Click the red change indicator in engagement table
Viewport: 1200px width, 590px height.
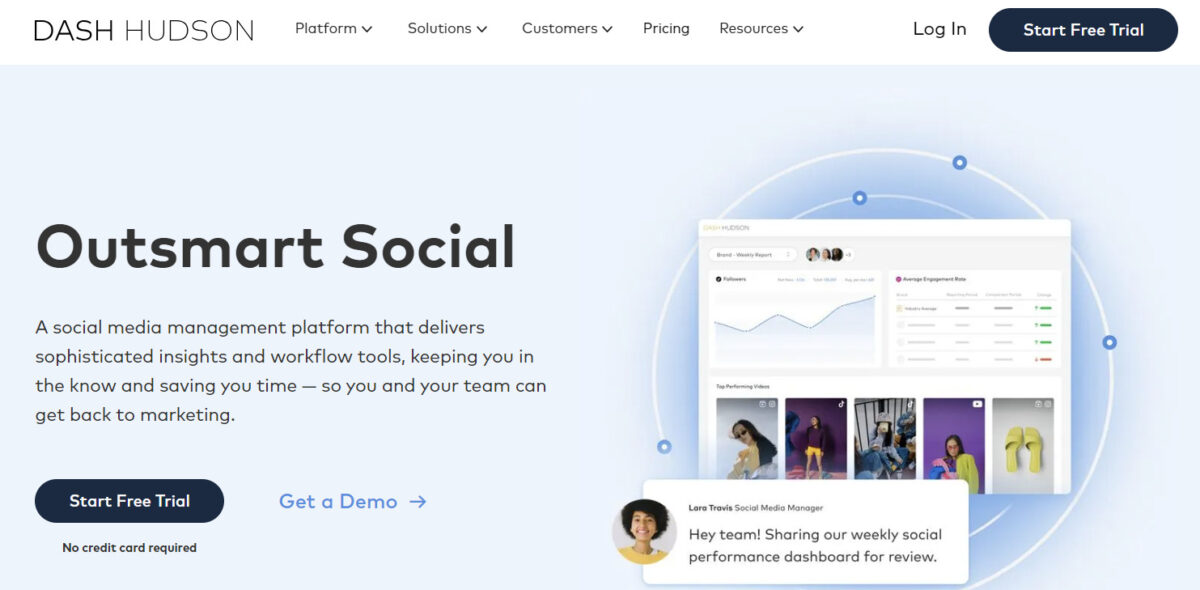click(1045, 358)
